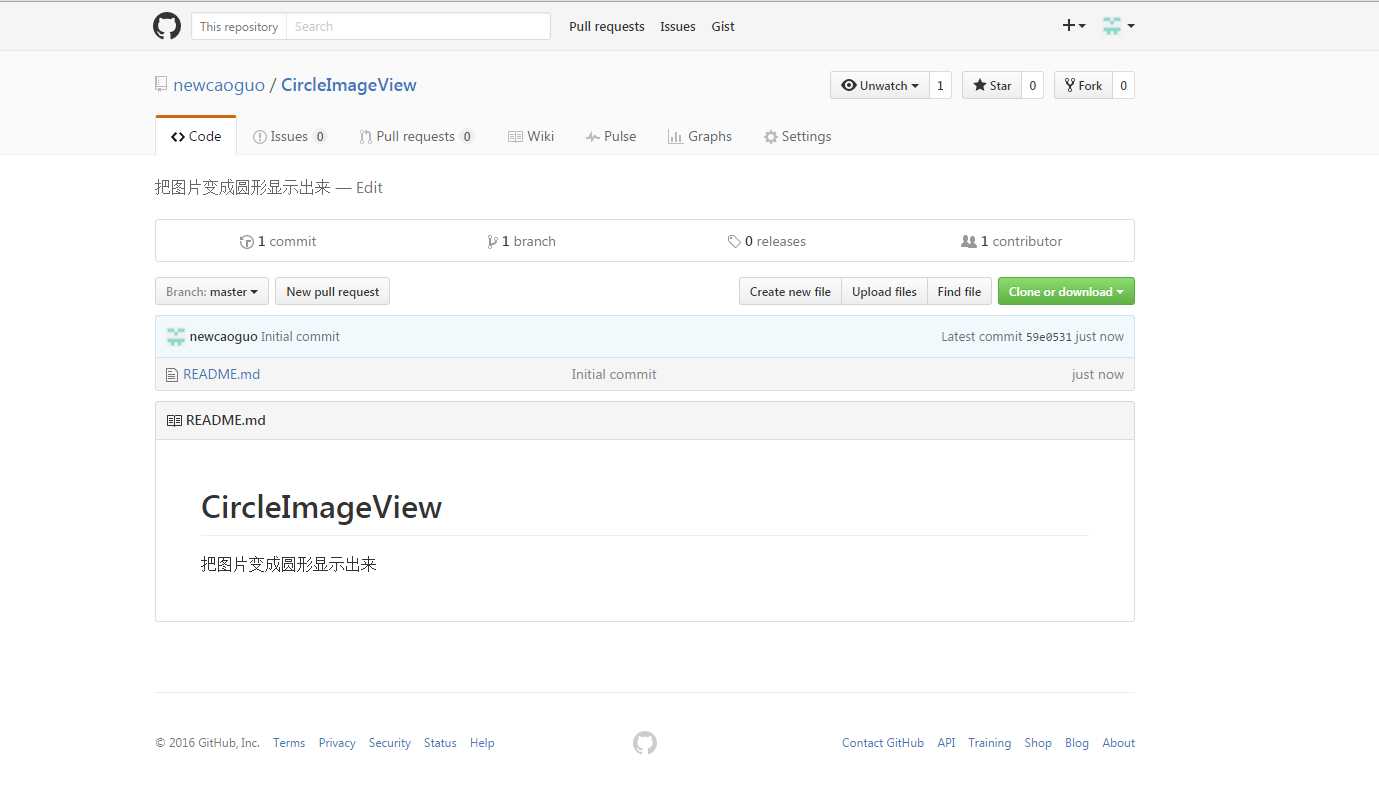Open the plus create-new dropdown
Image resolution: width=1379 pixels, height=804 pixels.
click(x=1074, y=26)
